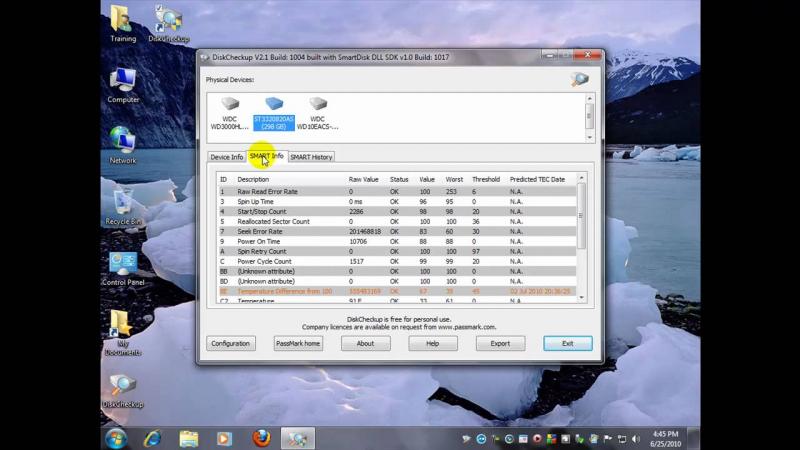The image size is (800, 450).
Task: Select the Spin Up Time row
Action: pyautogui.click(x=396, y=202)
